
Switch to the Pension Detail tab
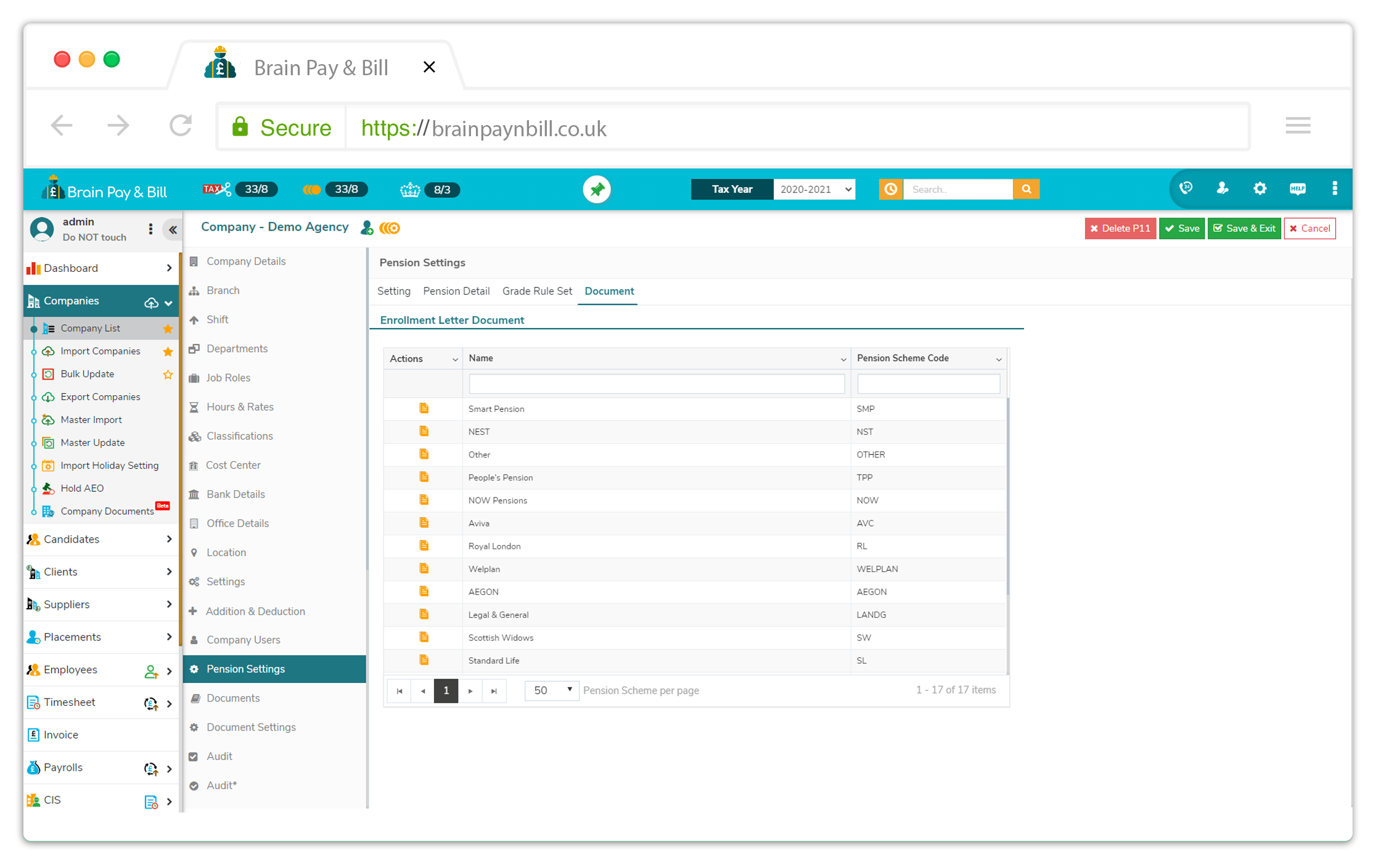[456, 291]
